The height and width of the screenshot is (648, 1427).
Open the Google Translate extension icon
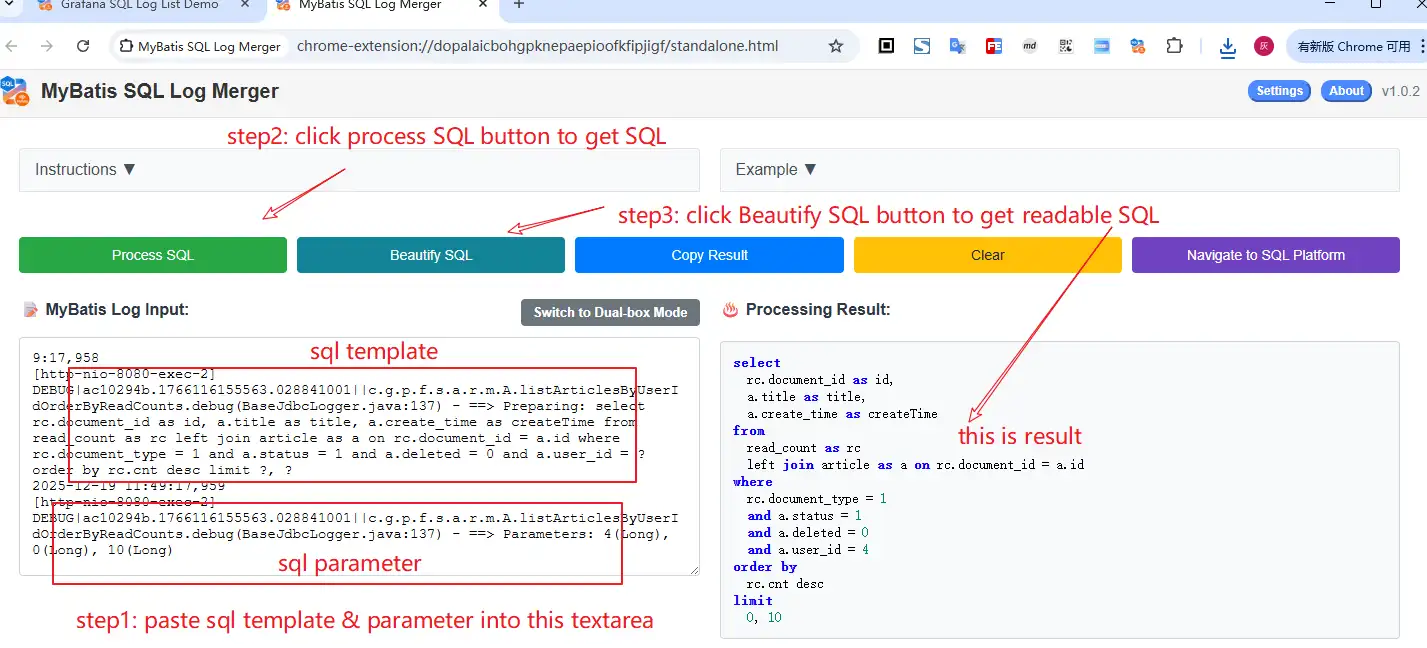point(957,46)
